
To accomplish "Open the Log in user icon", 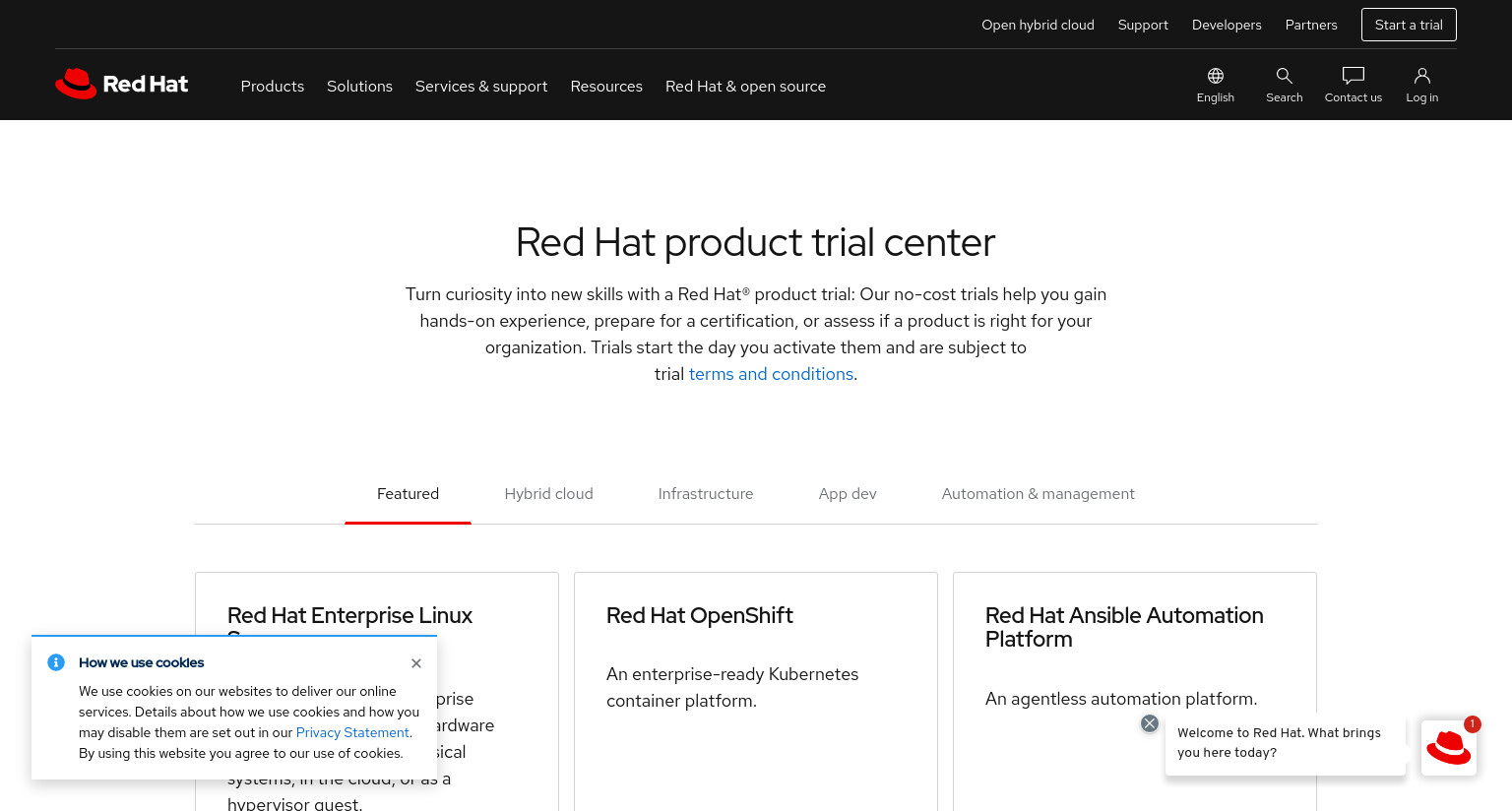I will tap(1422, 86).
